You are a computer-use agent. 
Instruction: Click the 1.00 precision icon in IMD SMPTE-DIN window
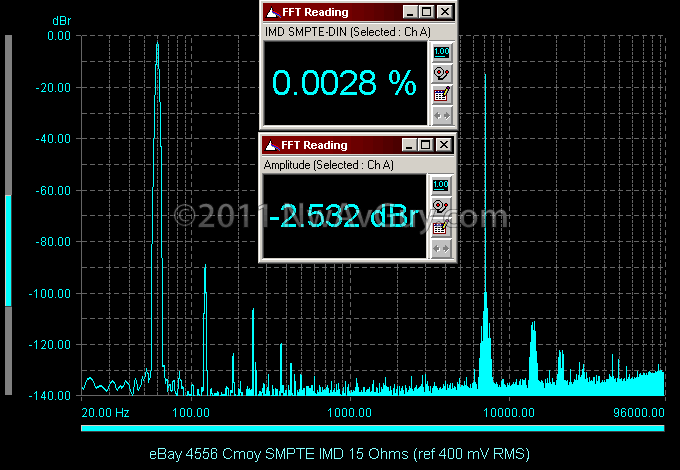(x=441, y=52)
